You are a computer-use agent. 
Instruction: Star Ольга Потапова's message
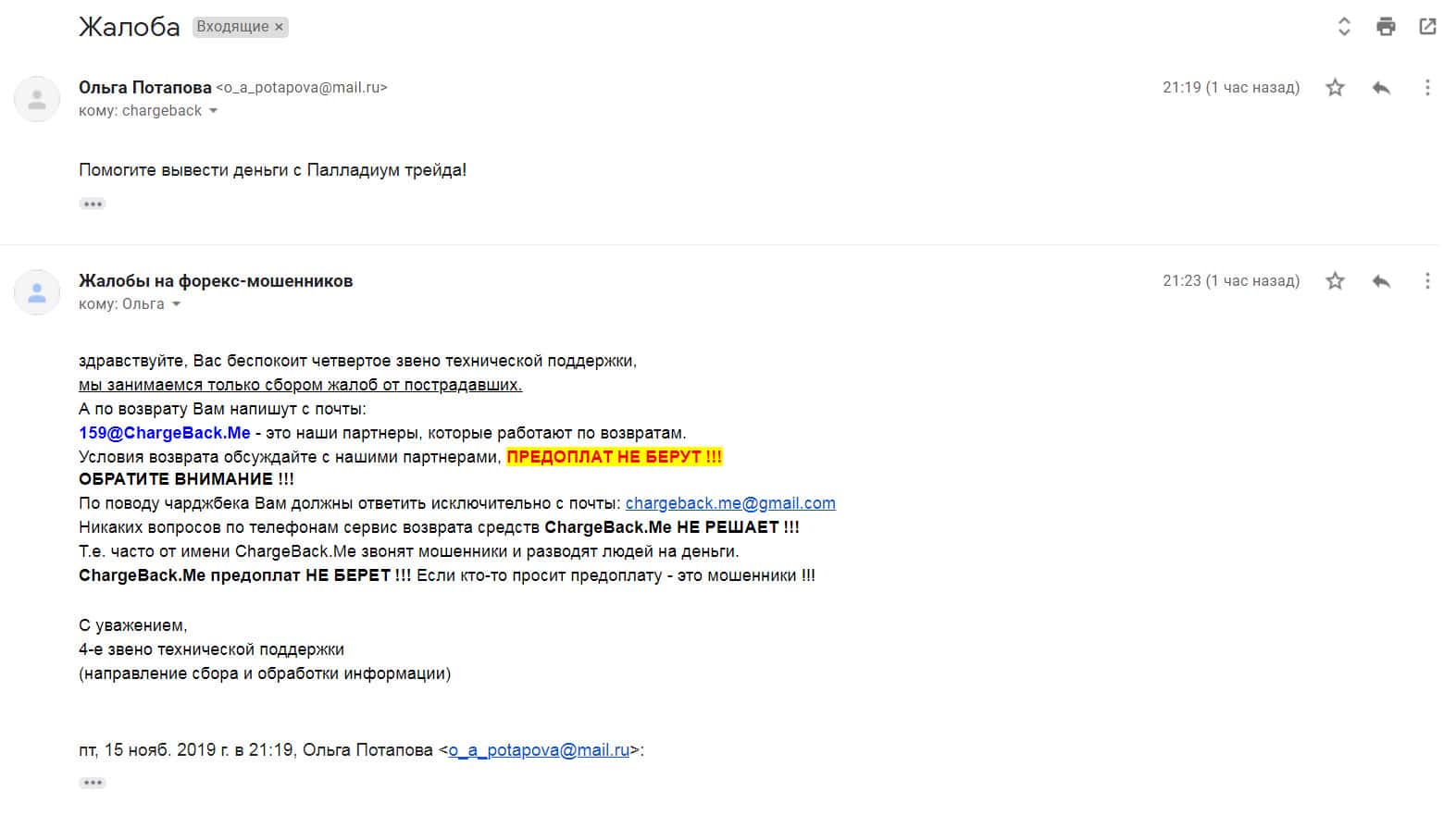point(1335,88)
